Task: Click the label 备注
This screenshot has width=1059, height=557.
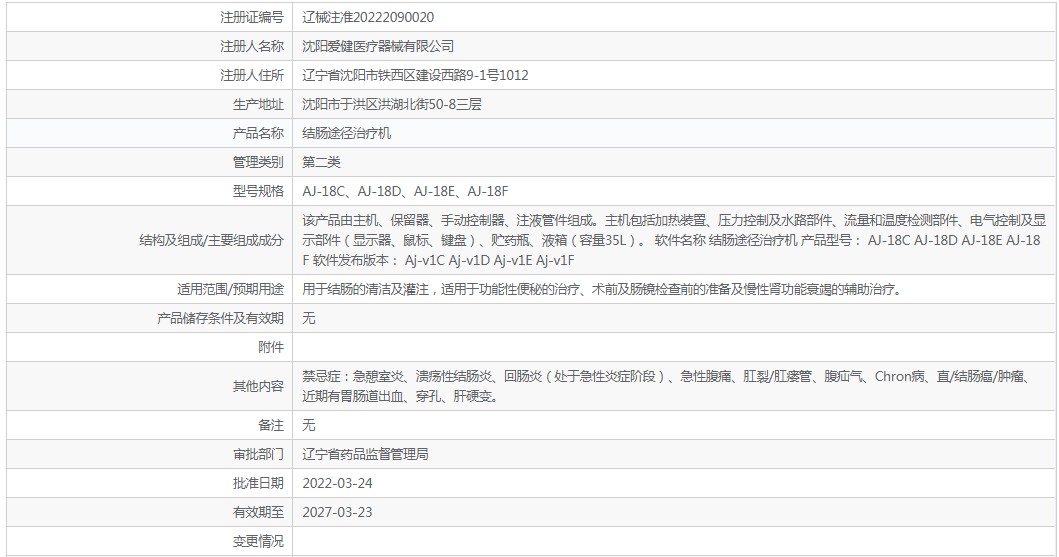Action: (271, 425)
